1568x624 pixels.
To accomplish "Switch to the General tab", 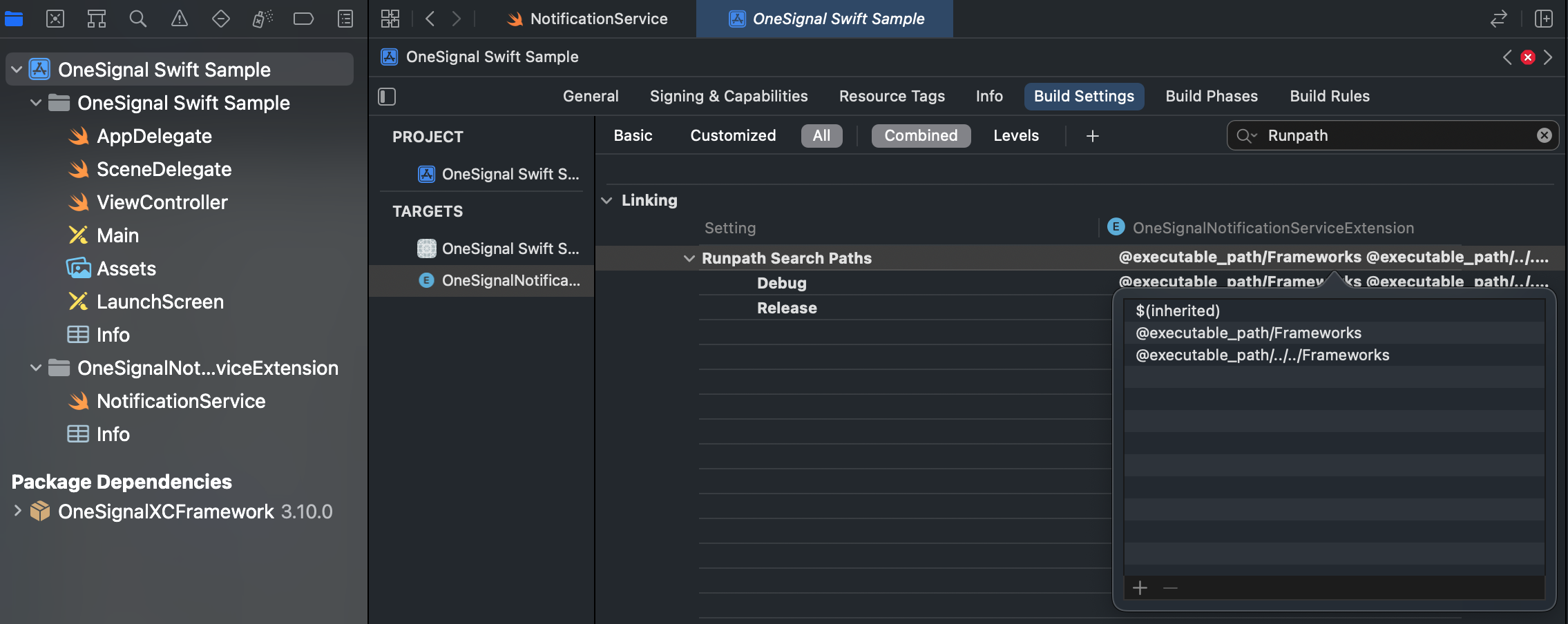I will [591, 97].
